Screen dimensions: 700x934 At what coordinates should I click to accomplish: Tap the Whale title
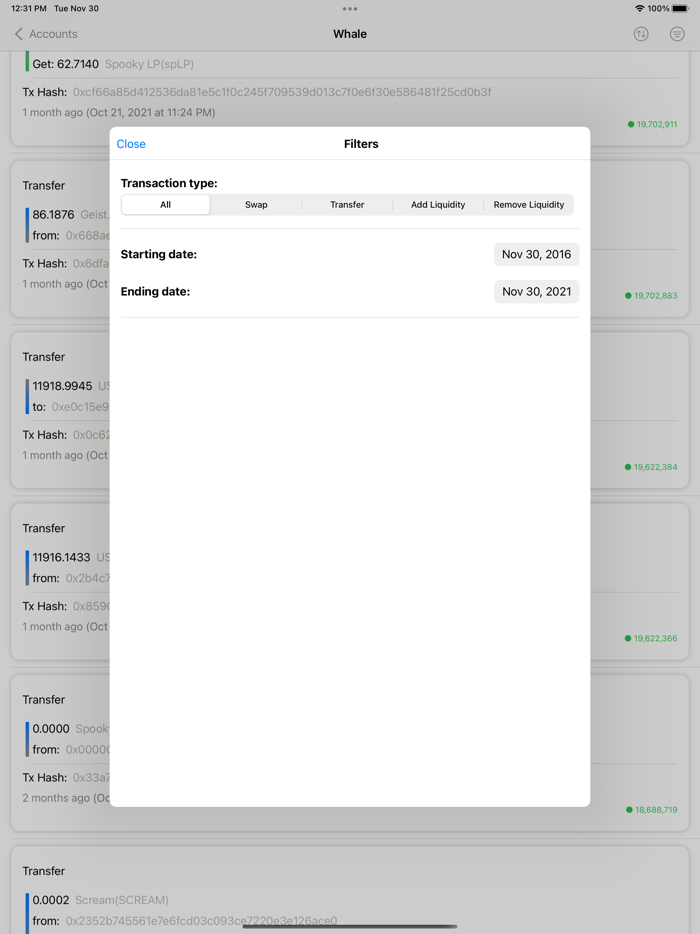350,34
